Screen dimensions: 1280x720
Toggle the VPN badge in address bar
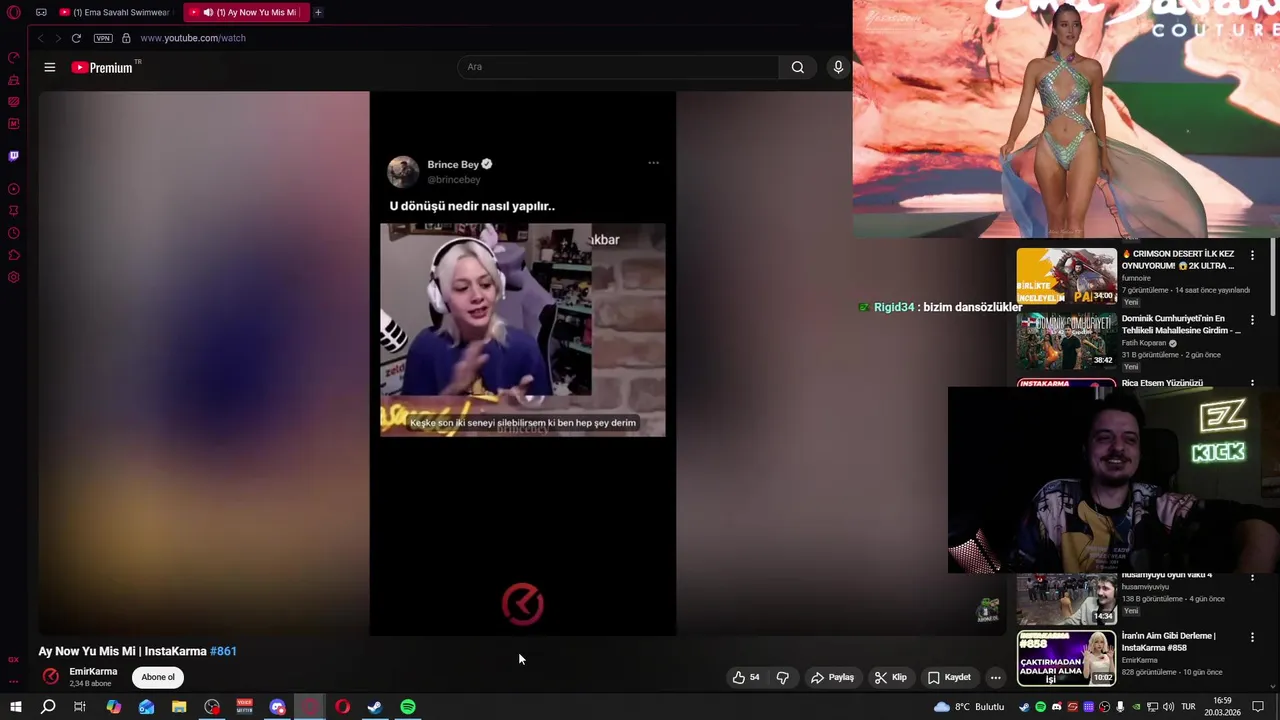103,38
